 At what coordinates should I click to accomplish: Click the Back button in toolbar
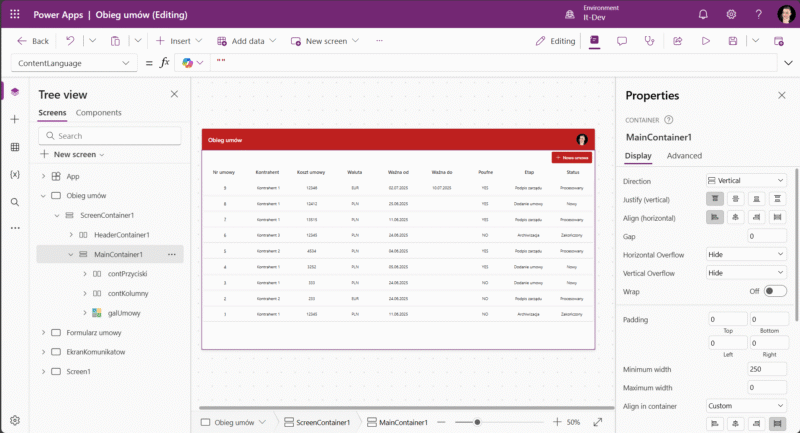[32, 41]
